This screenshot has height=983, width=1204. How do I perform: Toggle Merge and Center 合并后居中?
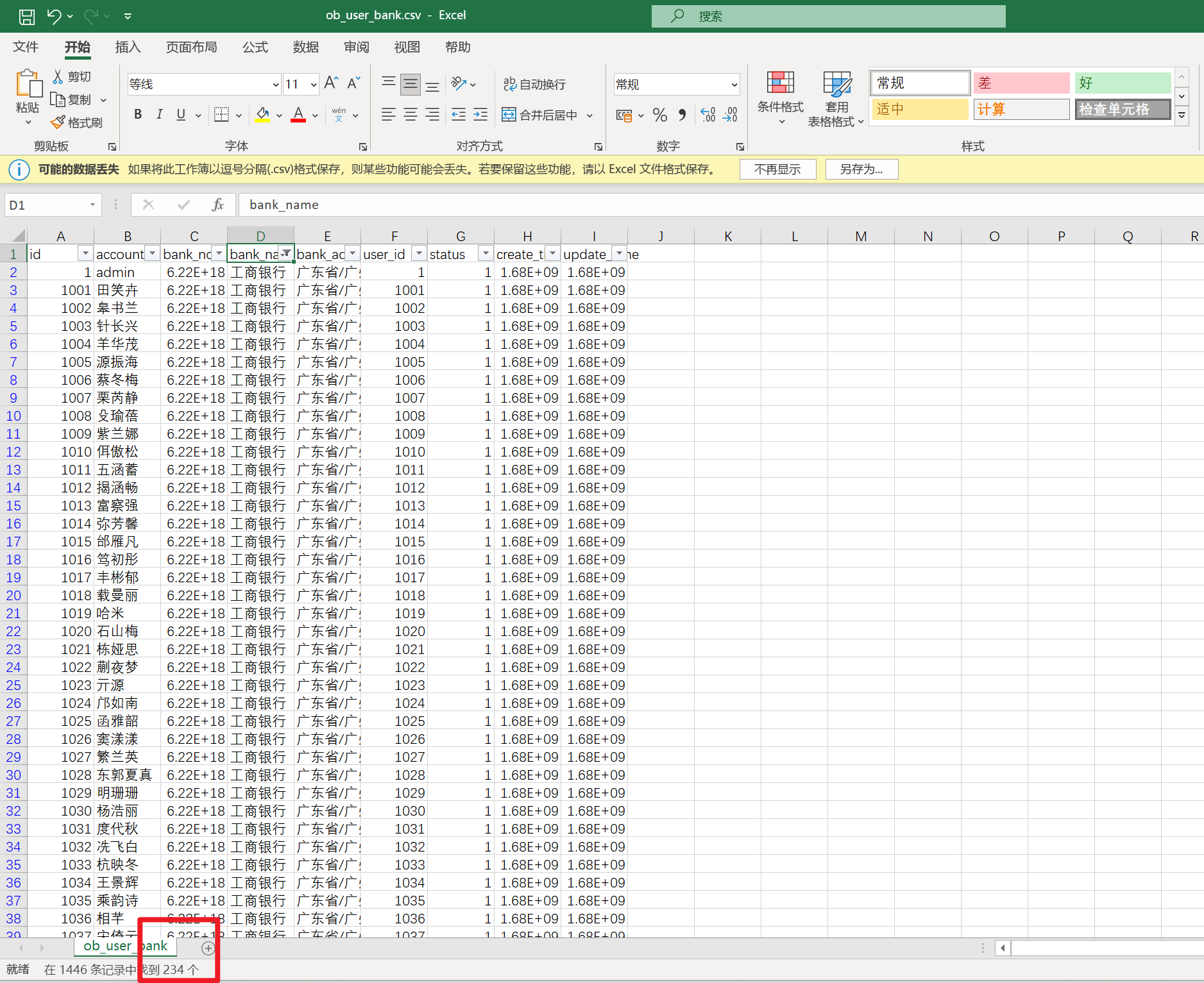coord(540,115)
